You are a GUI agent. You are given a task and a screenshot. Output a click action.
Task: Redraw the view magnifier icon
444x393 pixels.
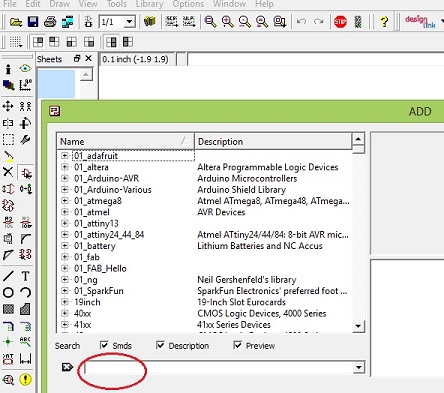pos(262,22)
